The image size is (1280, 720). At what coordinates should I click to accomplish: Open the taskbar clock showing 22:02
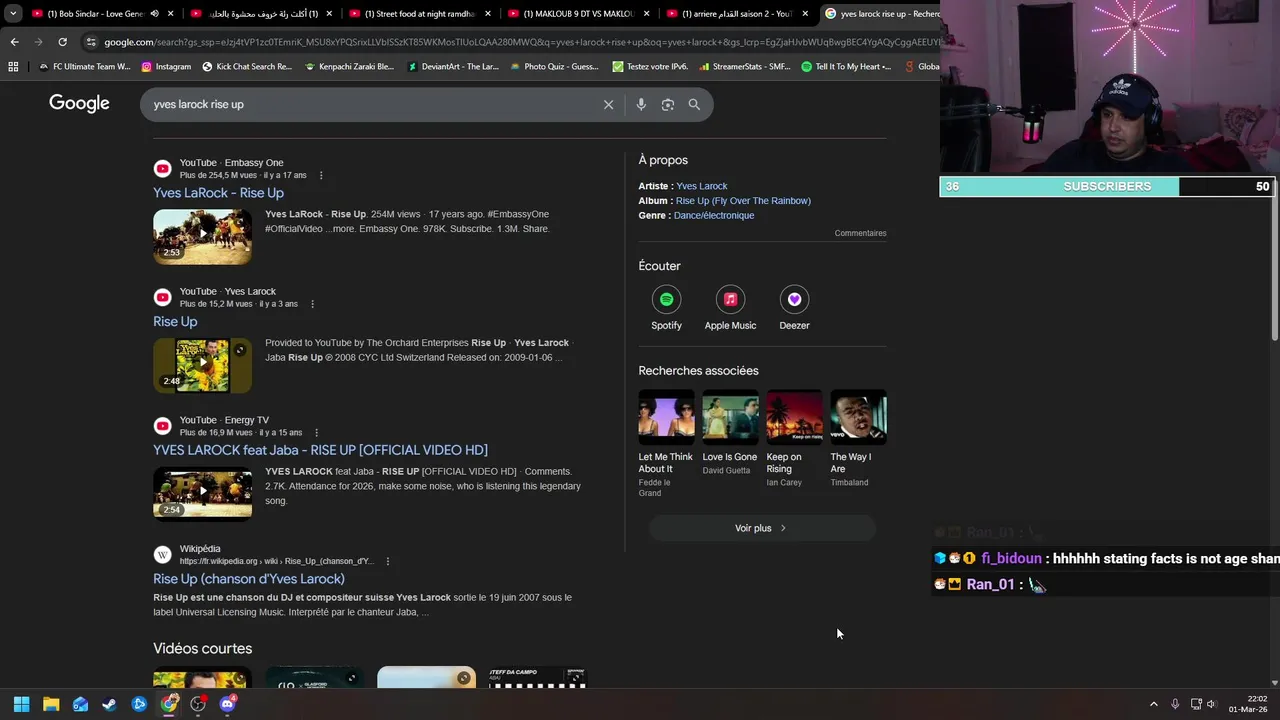(1248, 704)
